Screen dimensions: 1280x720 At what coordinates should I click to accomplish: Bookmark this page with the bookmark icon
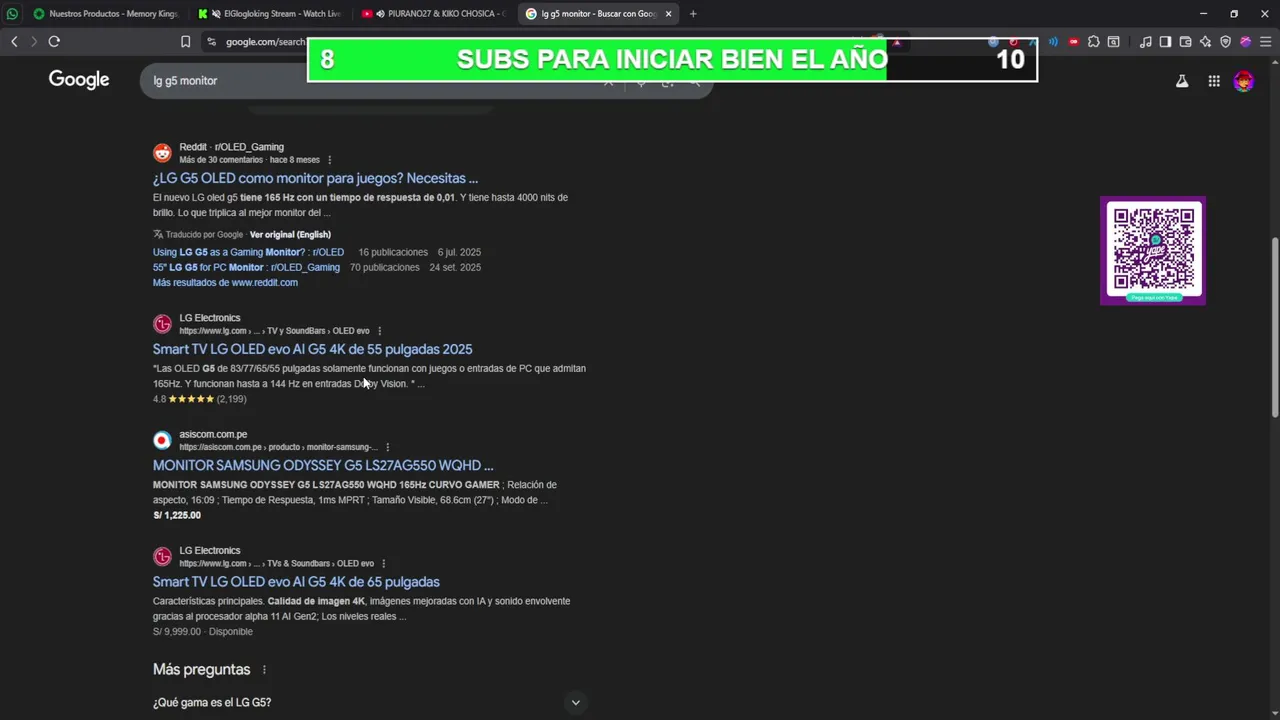pyautogui.click(x=185, y=41)
